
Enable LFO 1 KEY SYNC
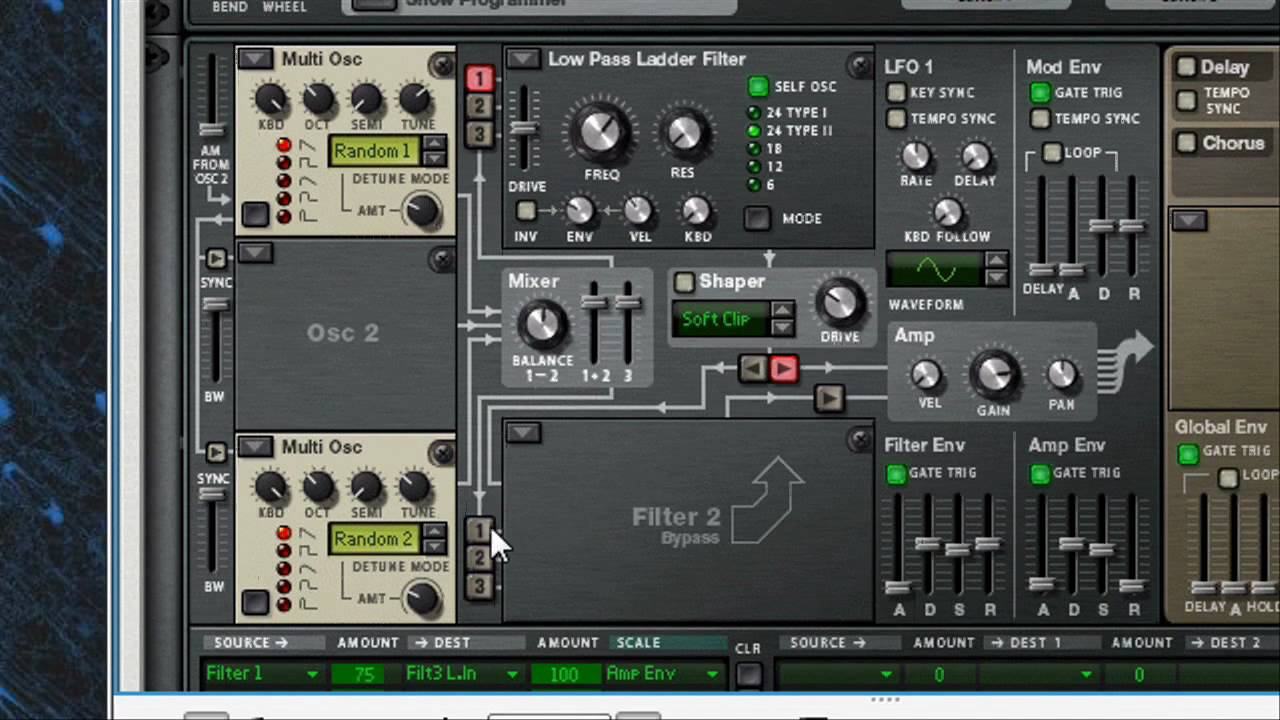(x=896, y=93)
